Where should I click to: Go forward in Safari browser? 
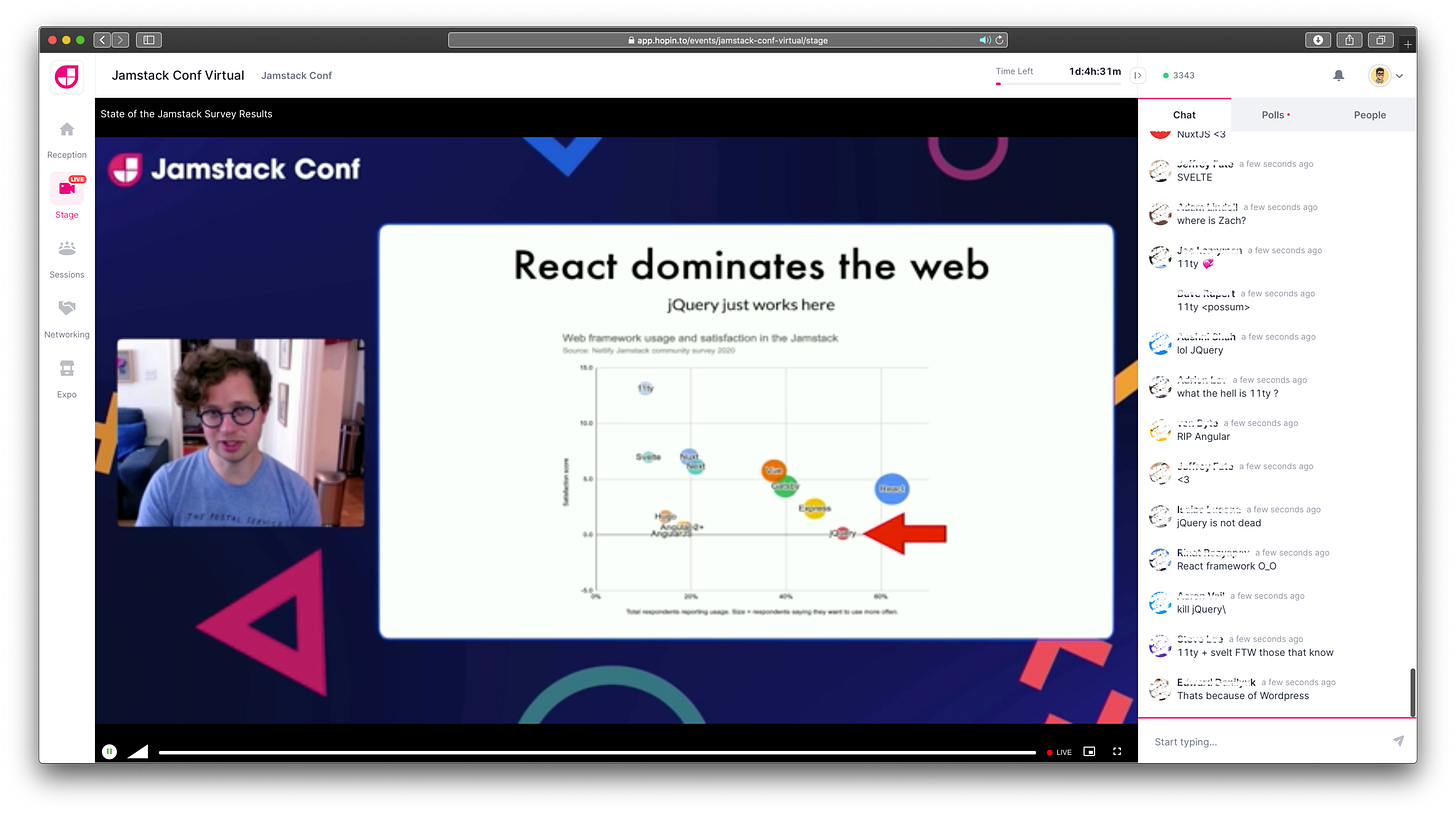120,40
